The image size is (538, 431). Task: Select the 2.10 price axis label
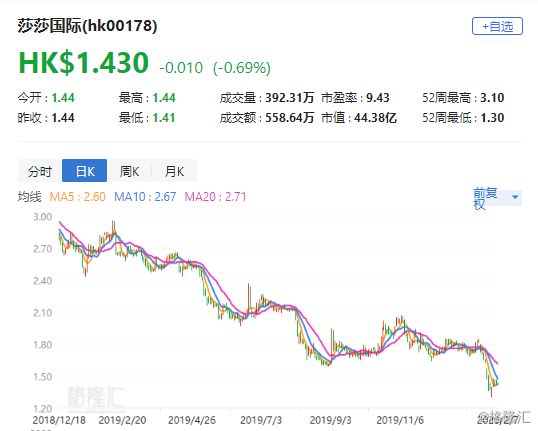[x=42, y=313]
